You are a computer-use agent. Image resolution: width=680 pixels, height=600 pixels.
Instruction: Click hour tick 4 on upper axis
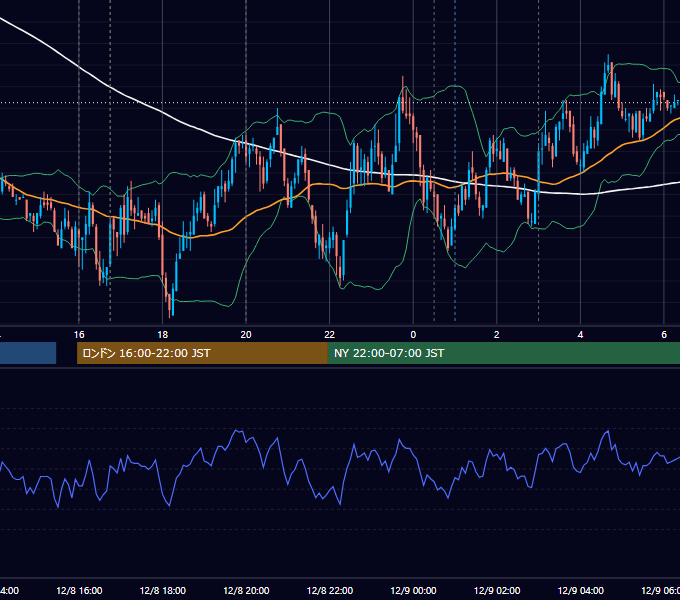(x=580, y=335)
